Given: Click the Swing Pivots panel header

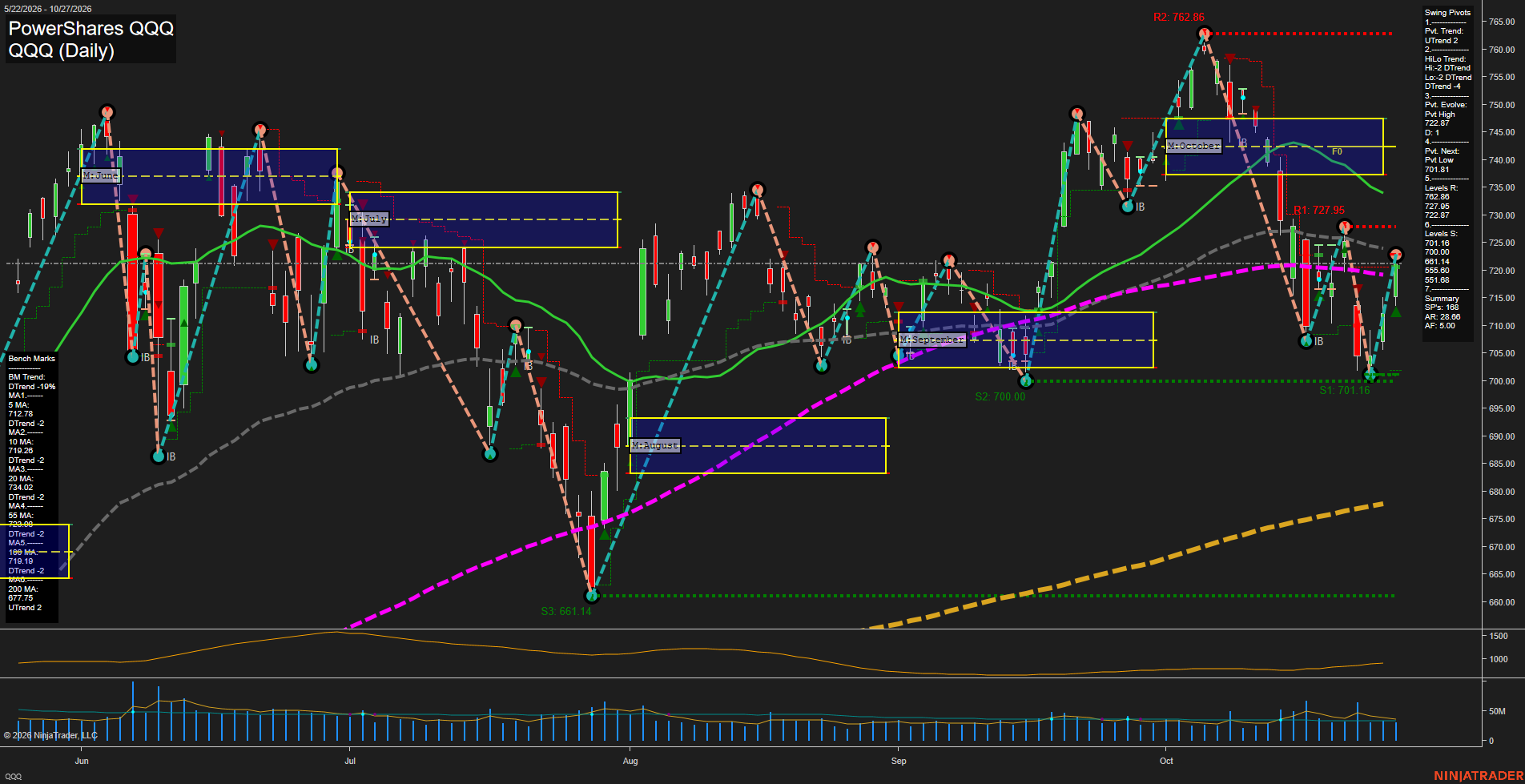Looking at the screenshot, I should pyautogui.click(x=1447, y=13).
